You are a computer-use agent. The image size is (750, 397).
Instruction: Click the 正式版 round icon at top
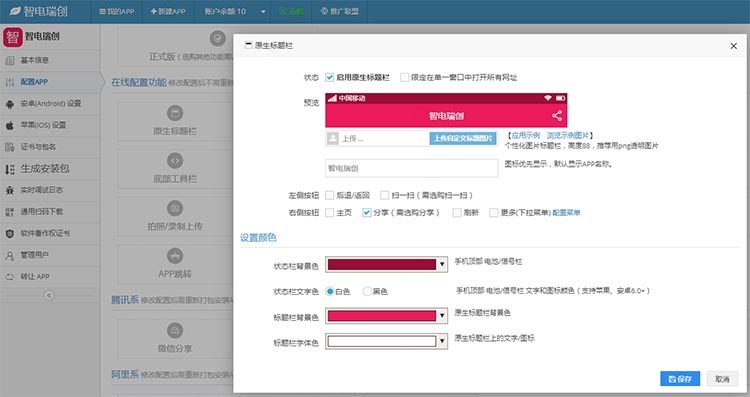(x=218, y=38)
